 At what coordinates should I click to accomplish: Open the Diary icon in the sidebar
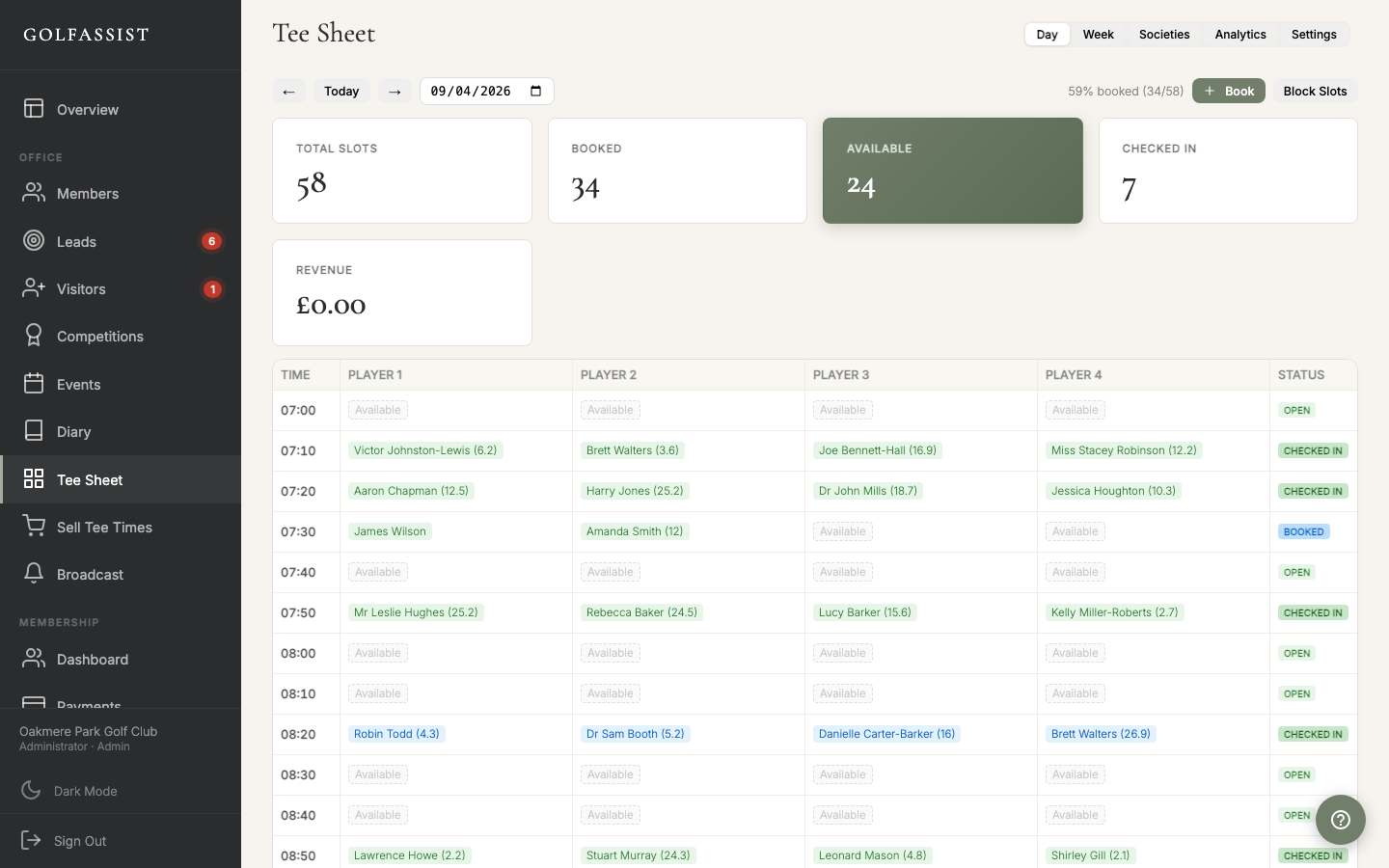[34, 431]
